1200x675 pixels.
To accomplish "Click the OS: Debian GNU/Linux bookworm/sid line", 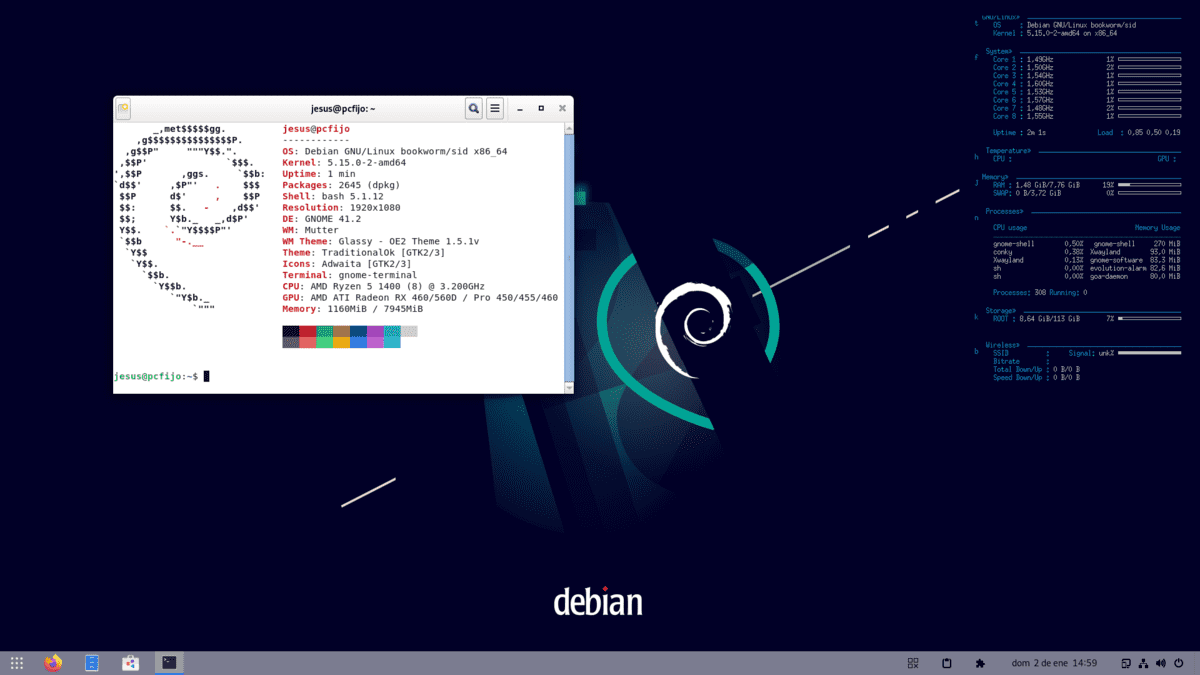I will (x=395, y=151).
